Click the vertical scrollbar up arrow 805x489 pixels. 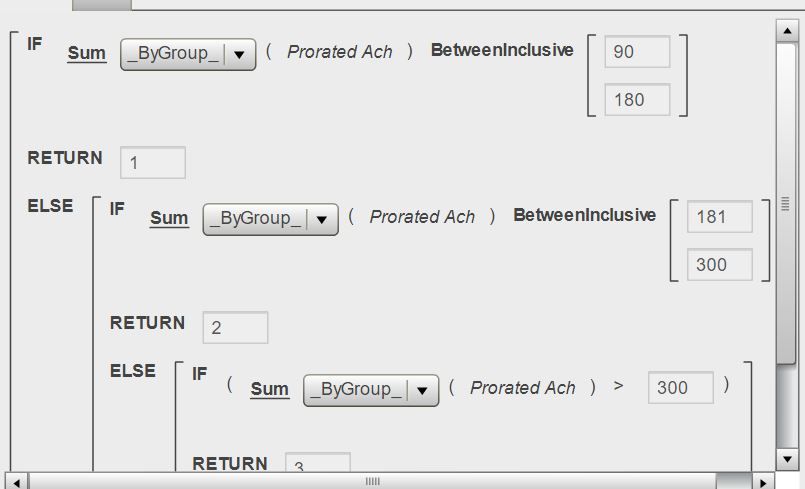(x=785, y=31)
